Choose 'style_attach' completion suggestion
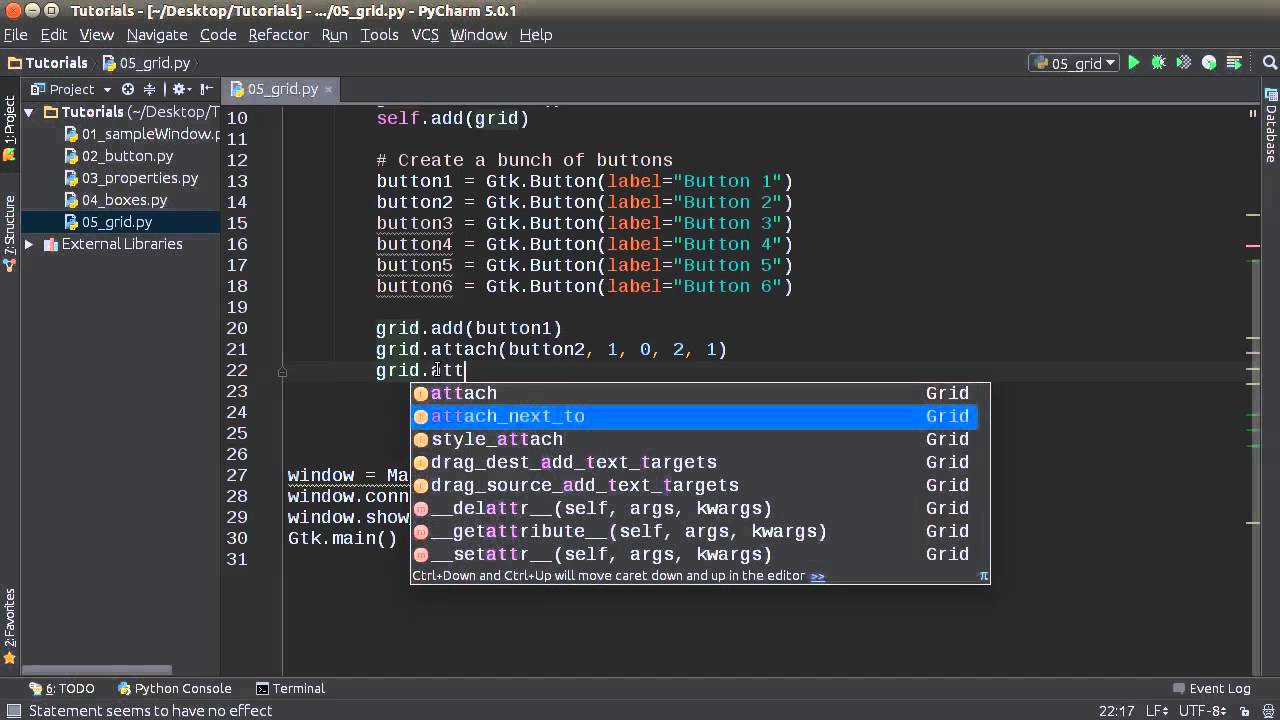This screenshot has width=1280, height=720. [x=694, y=440]
